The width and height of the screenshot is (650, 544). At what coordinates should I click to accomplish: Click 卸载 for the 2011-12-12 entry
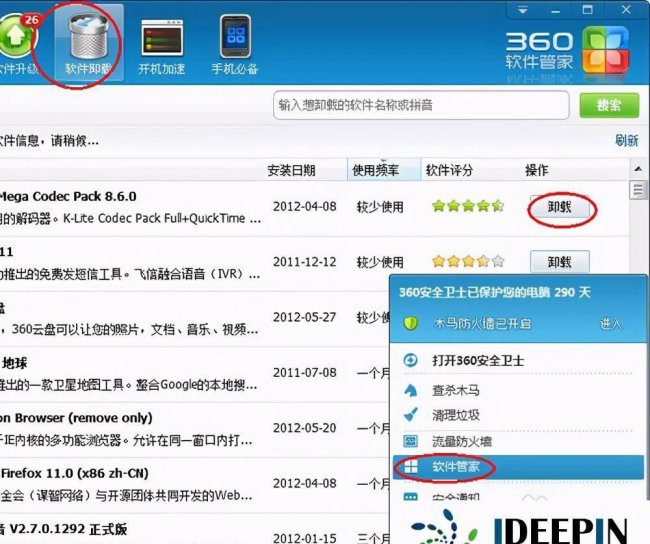point(560,262)
